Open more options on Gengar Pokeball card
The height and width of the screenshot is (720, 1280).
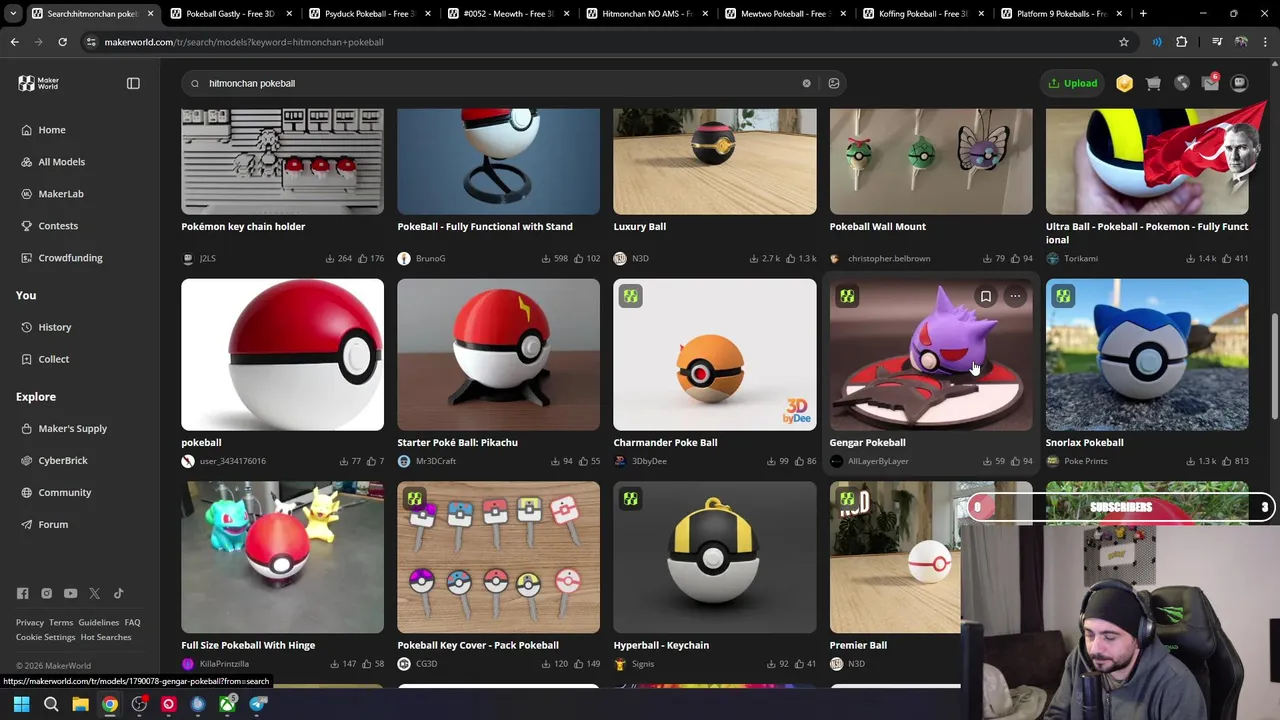1015,296
